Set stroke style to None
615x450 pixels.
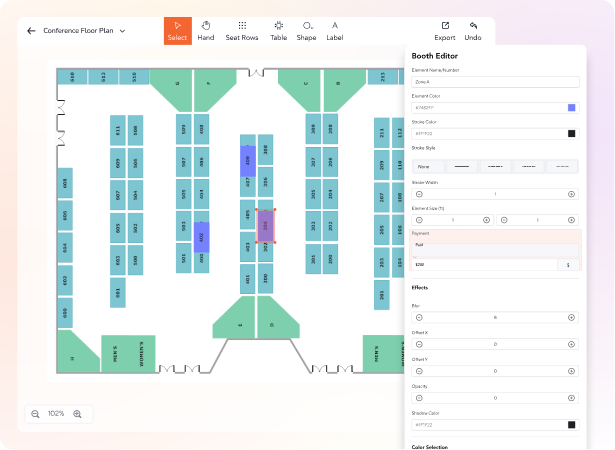[x=428, y=167]
